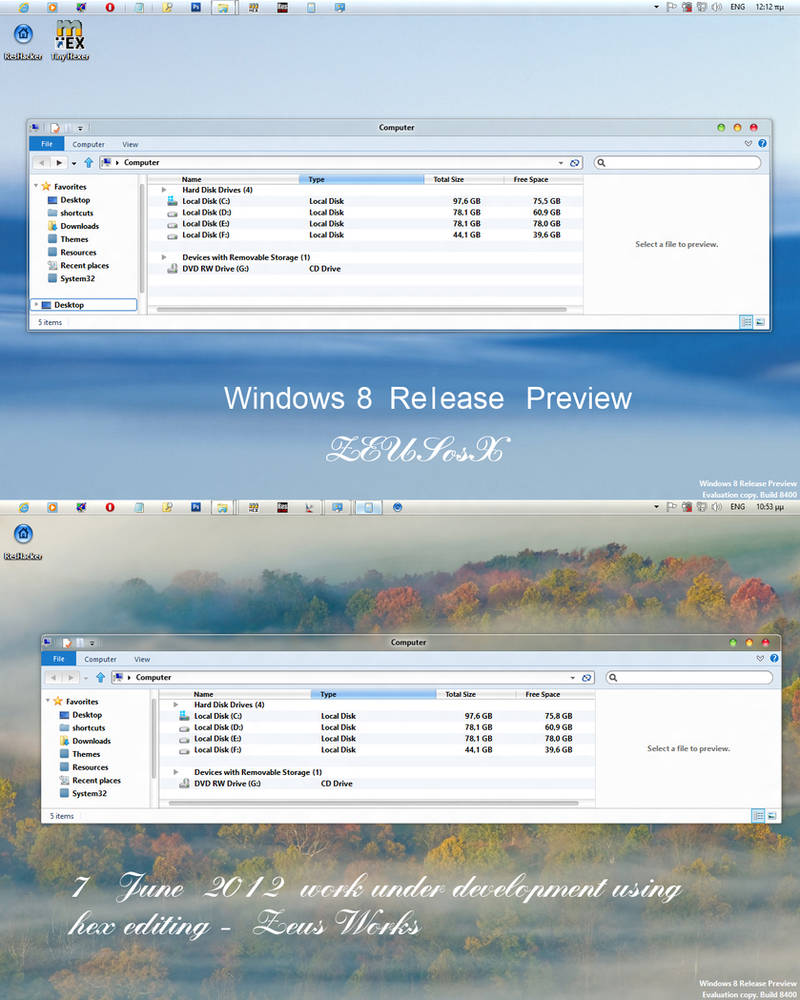Open address bar history dropdown, upper window
This screenshot has height=1000, width=800.
561,163
